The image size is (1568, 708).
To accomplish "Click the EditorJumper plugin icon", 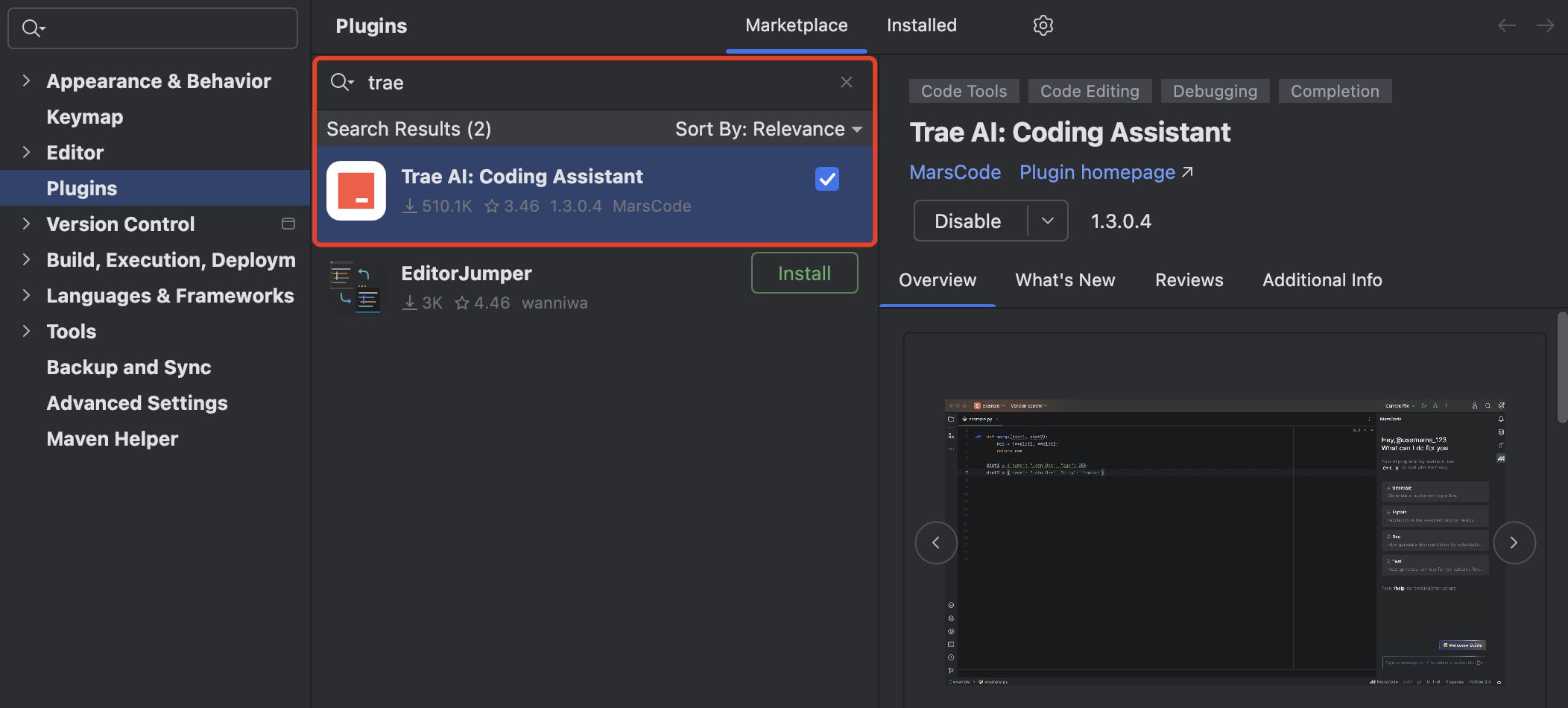I will tap(356, 288).
